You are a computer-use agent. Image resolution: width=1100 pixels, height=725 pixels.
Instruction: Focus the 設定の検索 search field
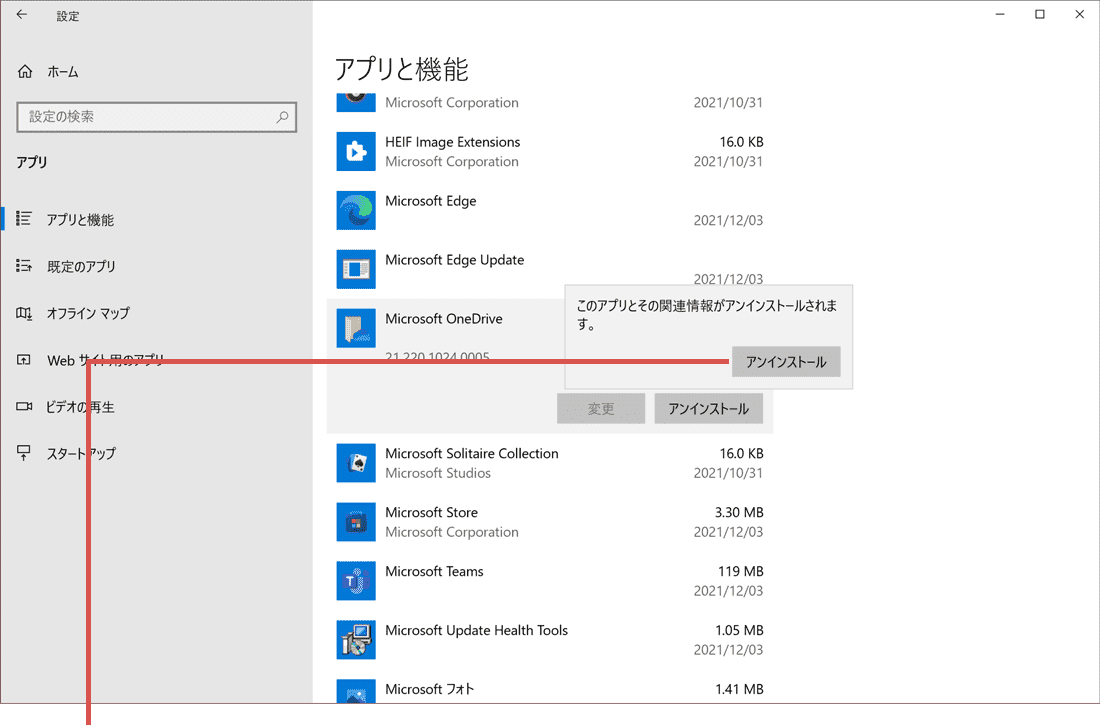point(156,117)
